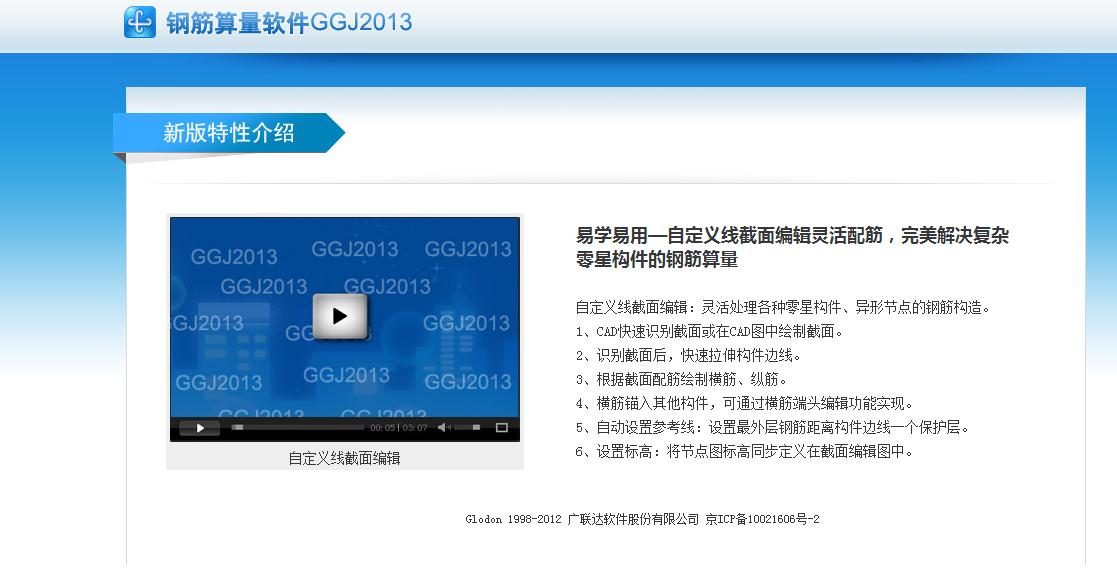Click item 2 识别截面后，快速拉伸构件边线
This screenshot has width=1117, height=581.
(x=688, y=355)
